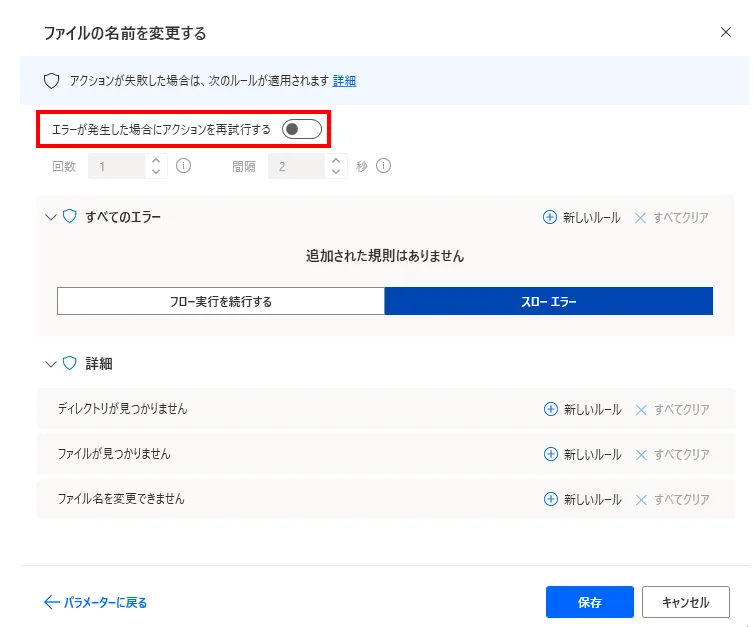Select スロー エラー option
Viewport: 753px width, 627px height.
(x=548, y=301)
